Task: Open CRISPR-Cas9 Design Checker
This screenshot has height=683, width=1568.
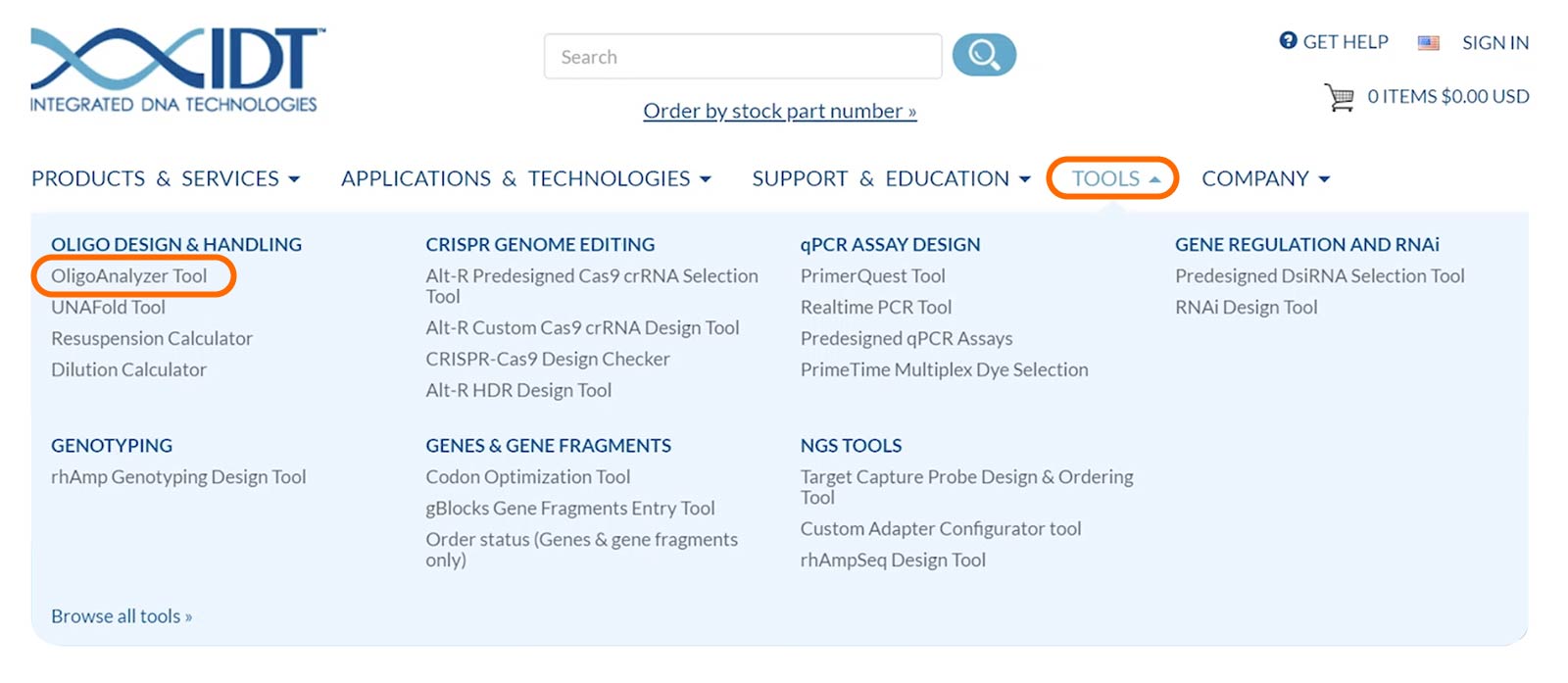Action: click(548, 359)
